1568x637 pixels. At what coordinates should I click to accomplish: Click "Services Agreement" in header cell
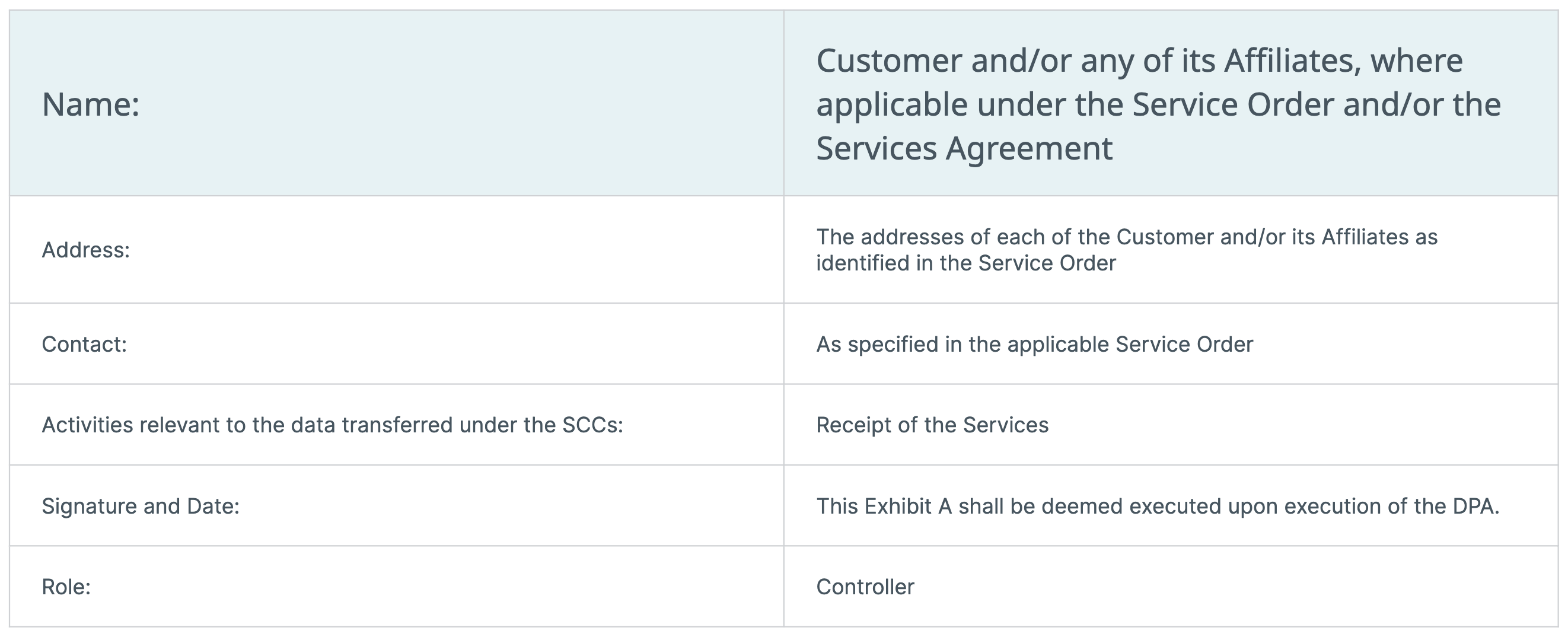[964, 148]
